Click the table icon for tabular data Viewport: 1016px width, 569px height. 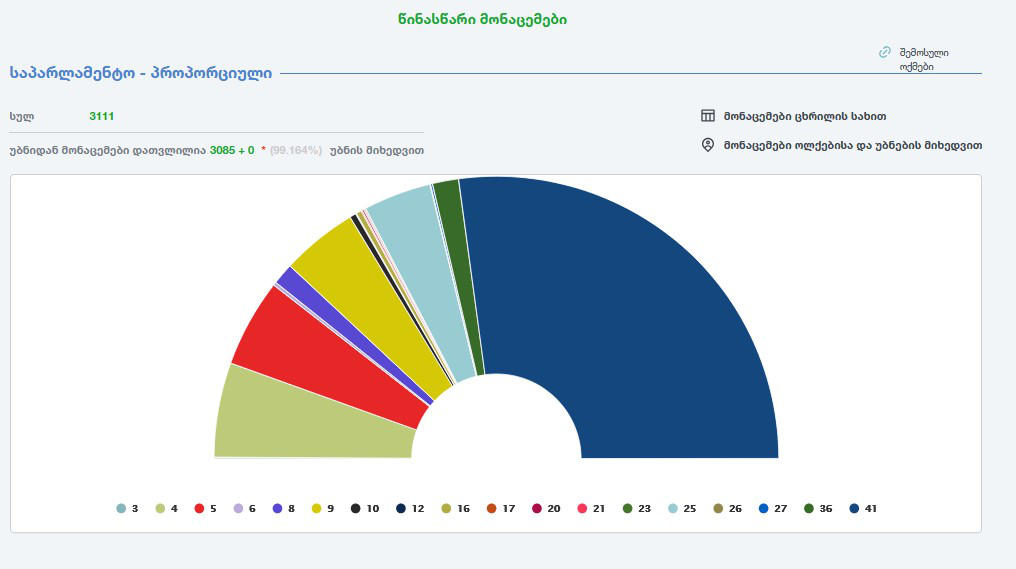coord(708,115)
